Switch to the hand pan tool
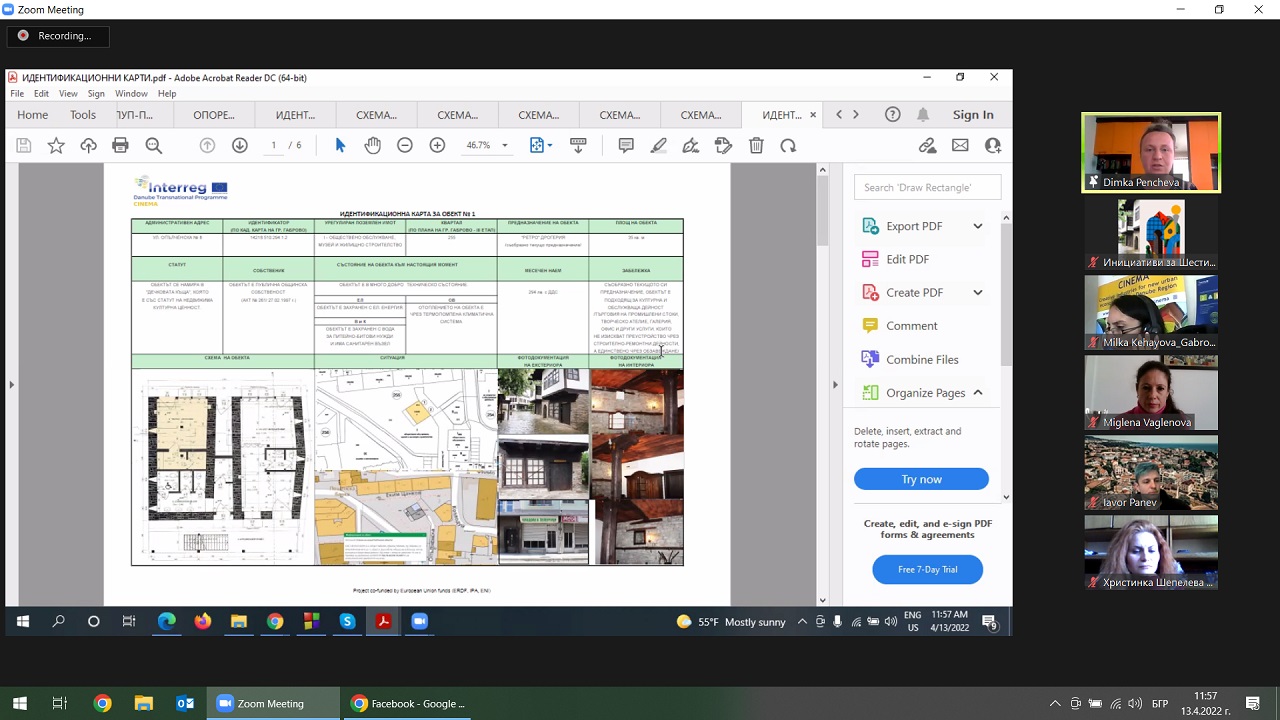The image size is (1280, 720). point(372,145)
